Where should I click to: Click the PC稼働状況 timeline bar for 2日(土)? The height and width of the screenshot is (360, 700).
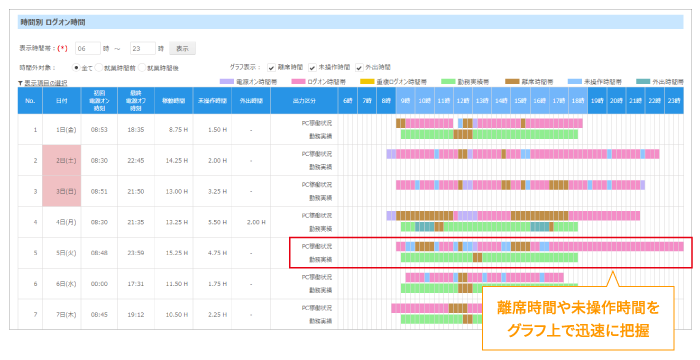(523, 154)
